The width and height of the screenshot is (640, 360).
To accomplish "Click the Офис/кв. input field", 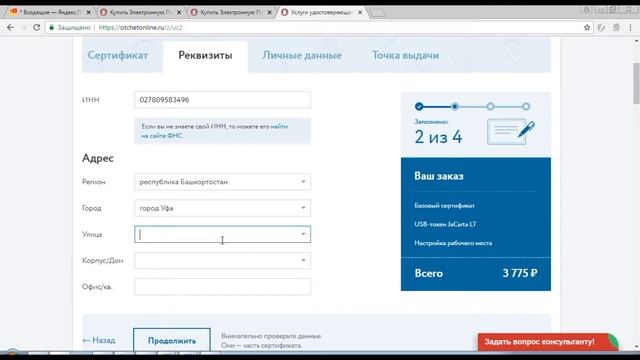I will 222,287.
